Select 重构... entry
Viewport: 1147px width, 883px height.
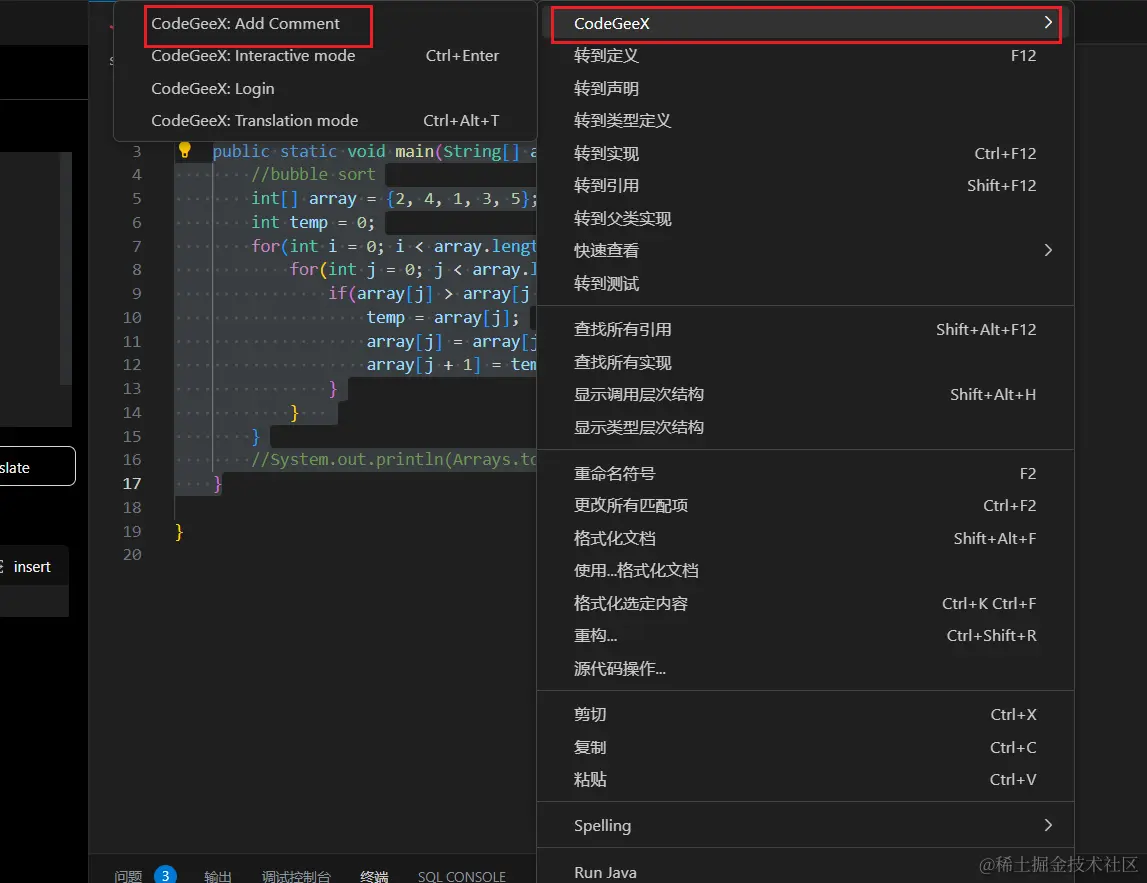click(x=805, y=636)
